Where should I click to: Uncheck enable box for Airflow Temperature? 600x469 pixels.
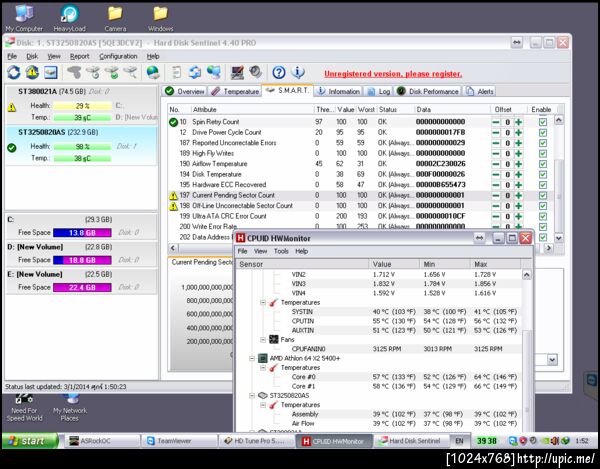pos(543,164)
